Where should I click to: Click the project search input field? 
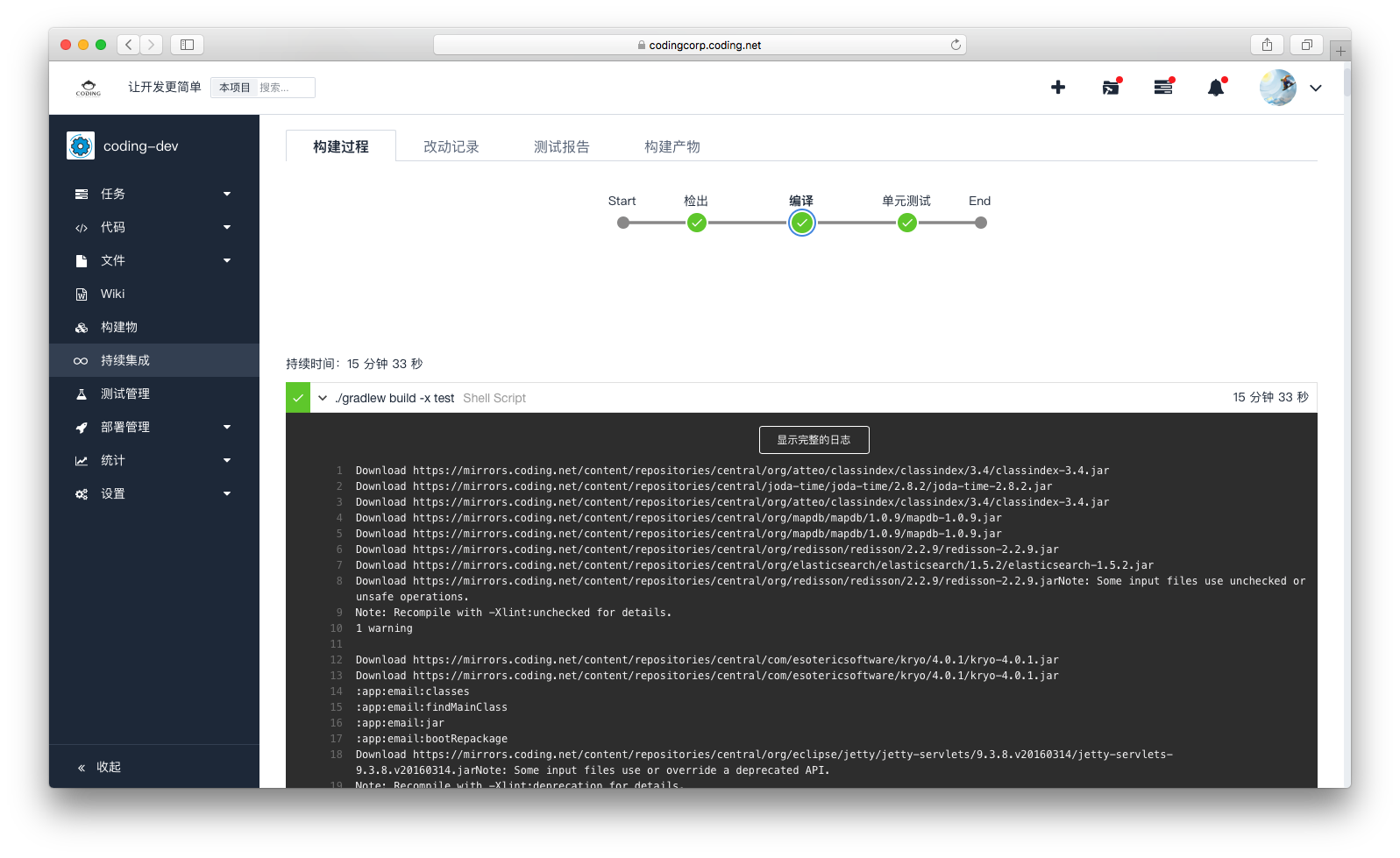pos(284,88)
